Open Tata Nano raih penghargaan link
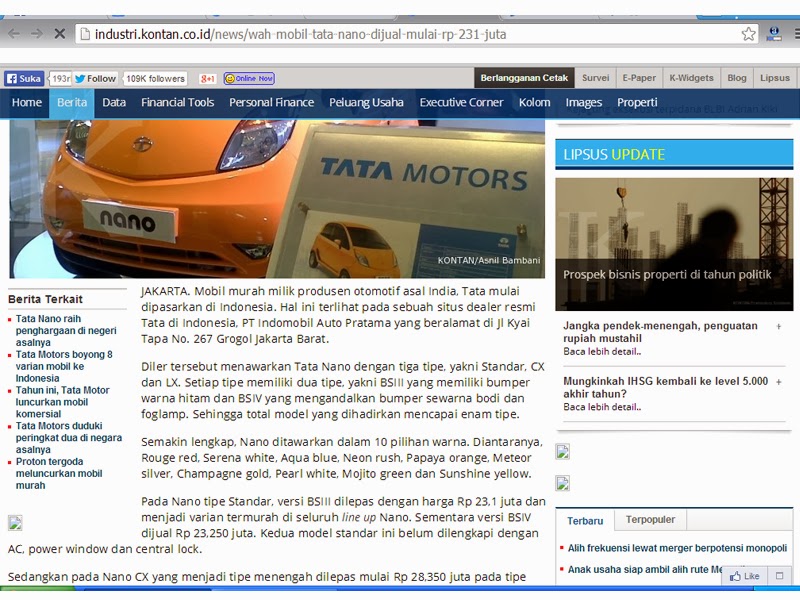 [66, 331]
